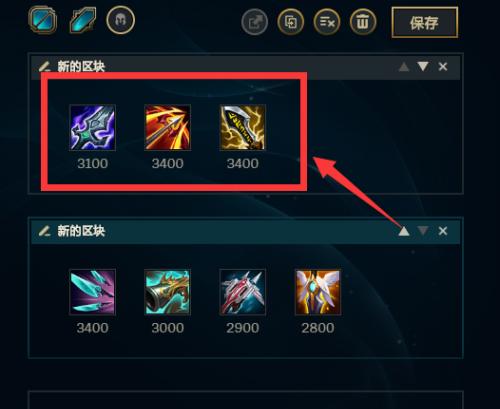Select the purple blade item costing 3100

[x=92, y=127]
